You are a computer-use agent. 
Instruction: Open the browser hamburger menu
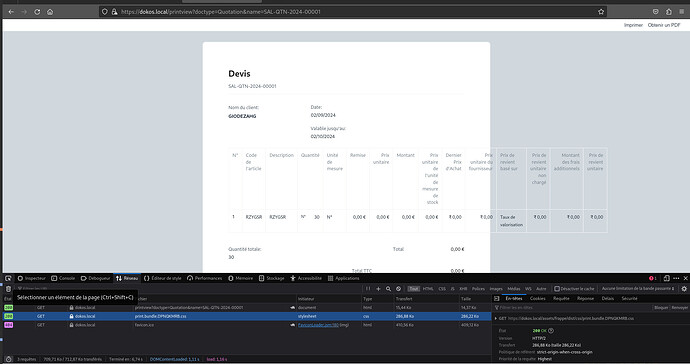click(x=682, y=12)
